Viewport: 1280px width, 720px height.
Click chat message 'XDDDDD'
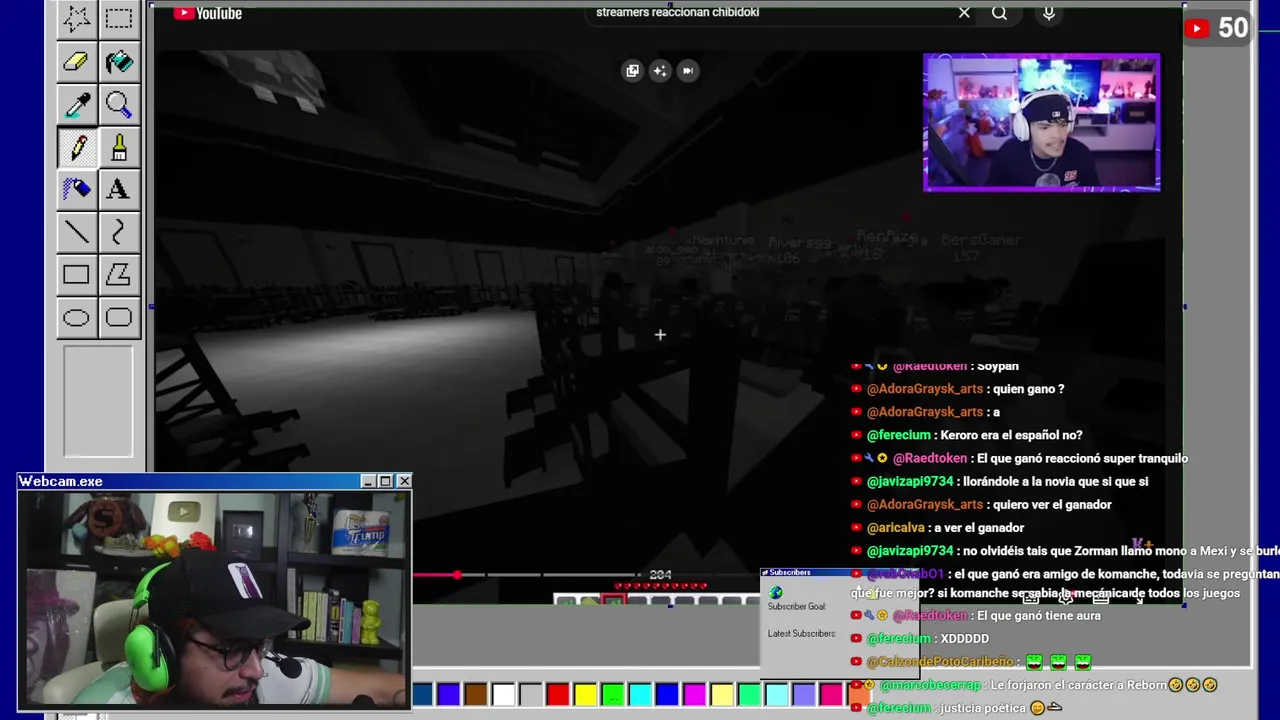[964, 638]
